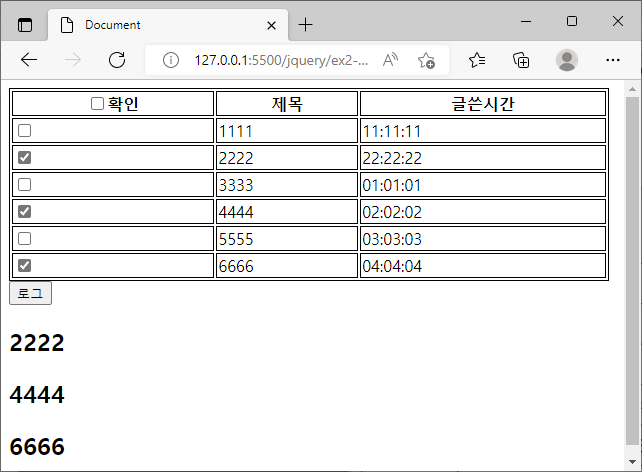Close the browser window
Screen dimensions: 642x472
[x=618, y=21]
